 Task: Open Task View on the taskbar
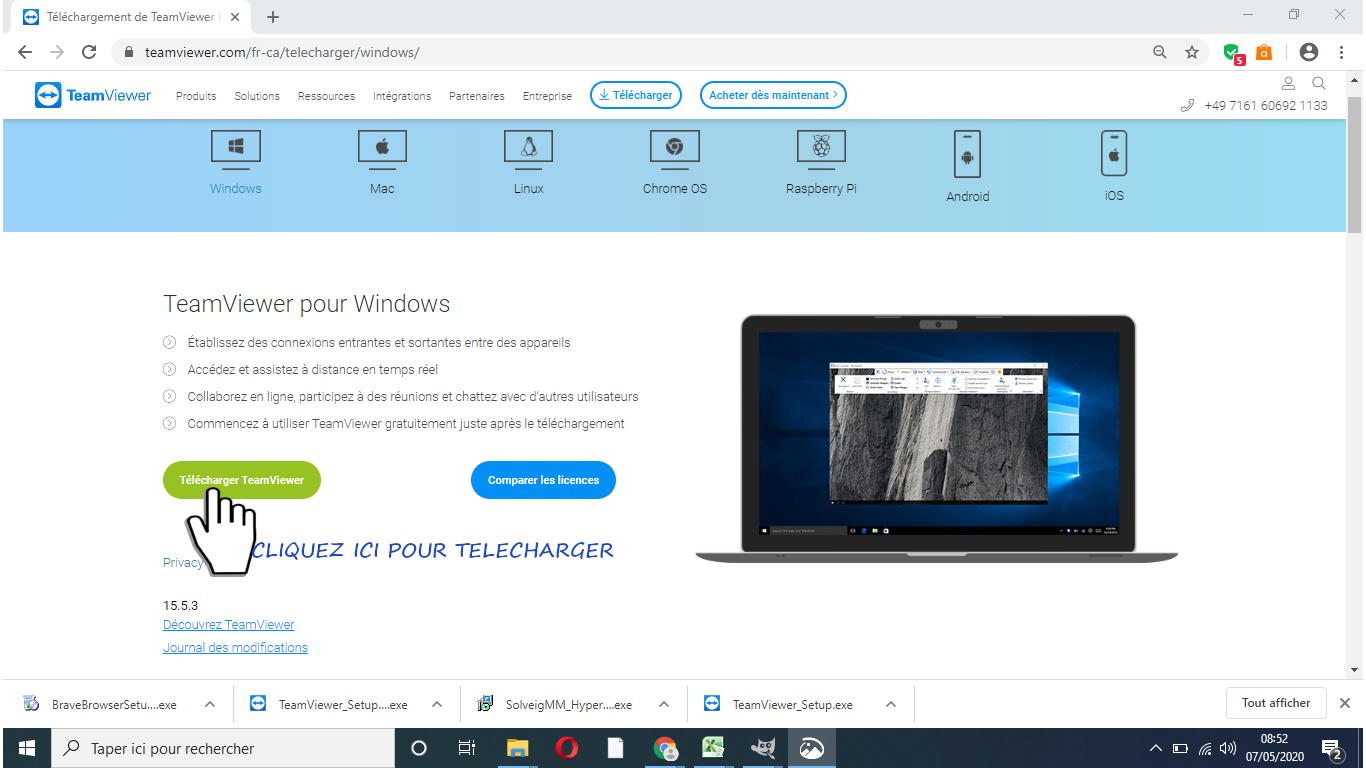pos(467,748)
